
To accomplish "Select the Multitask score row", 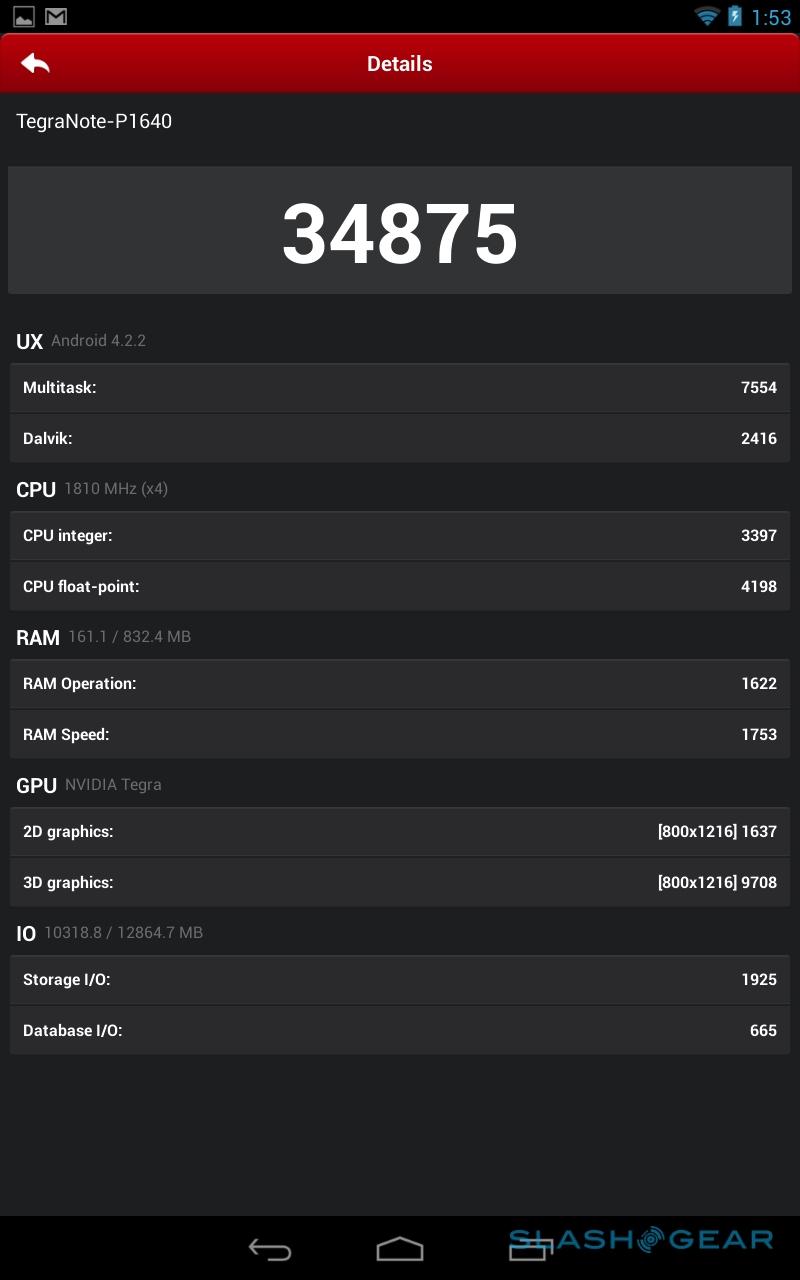I will (400, 388).
